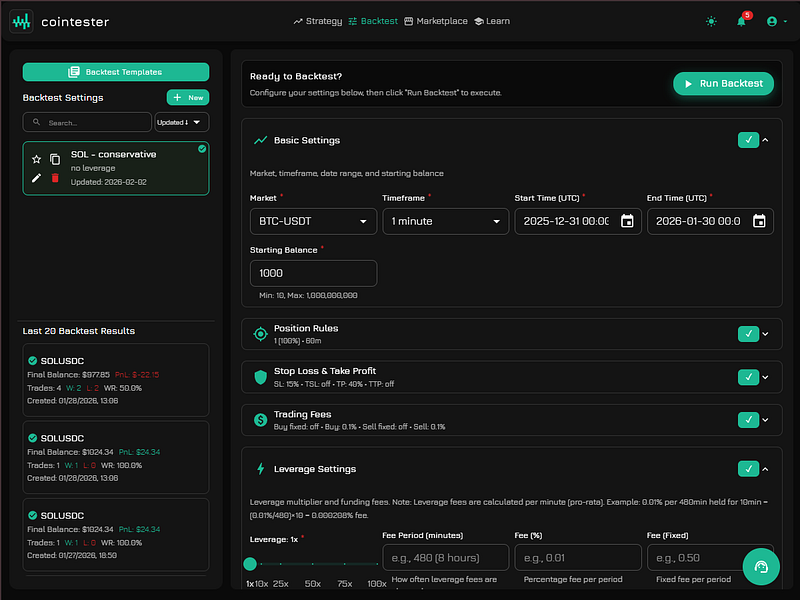Toggle Position Rules green checkbox
This screenshot has width=800, height=600.
click(748, 334)
